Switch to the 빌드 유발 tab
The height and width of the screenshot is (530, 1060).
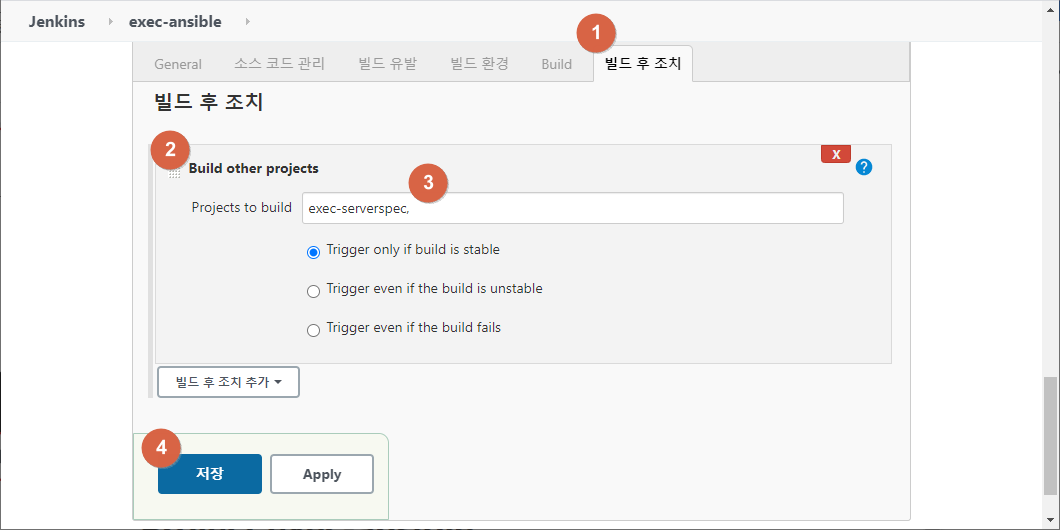tap(387, 64)
